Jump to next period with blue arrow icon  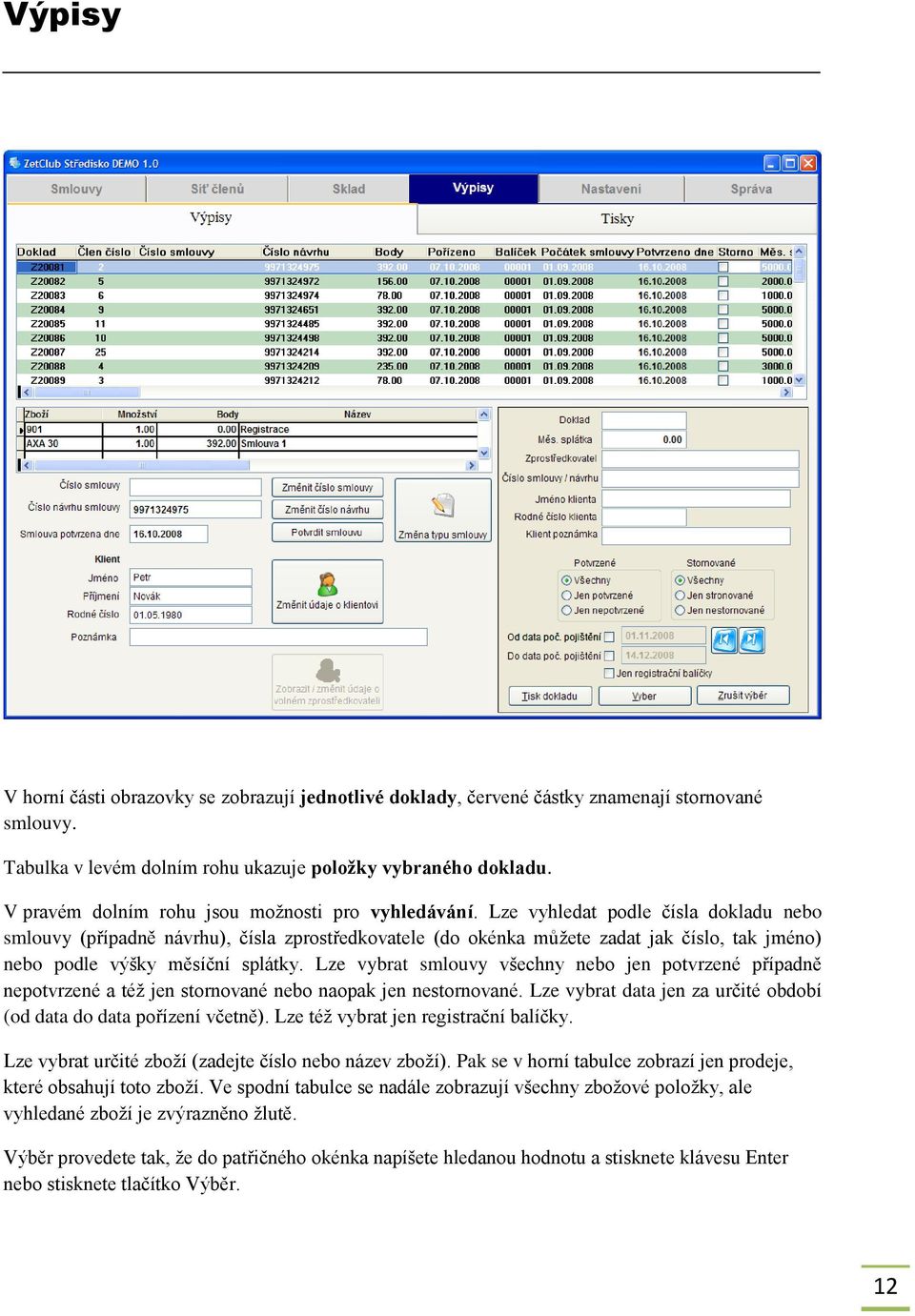(x=752, y=639)
